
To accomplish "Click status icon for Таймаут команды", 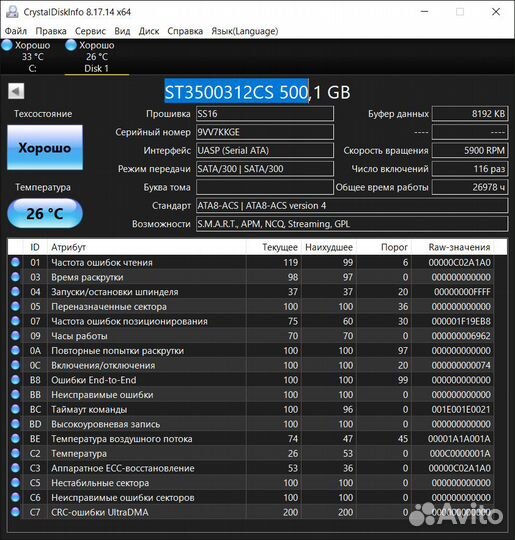I will tap(15, 409).
